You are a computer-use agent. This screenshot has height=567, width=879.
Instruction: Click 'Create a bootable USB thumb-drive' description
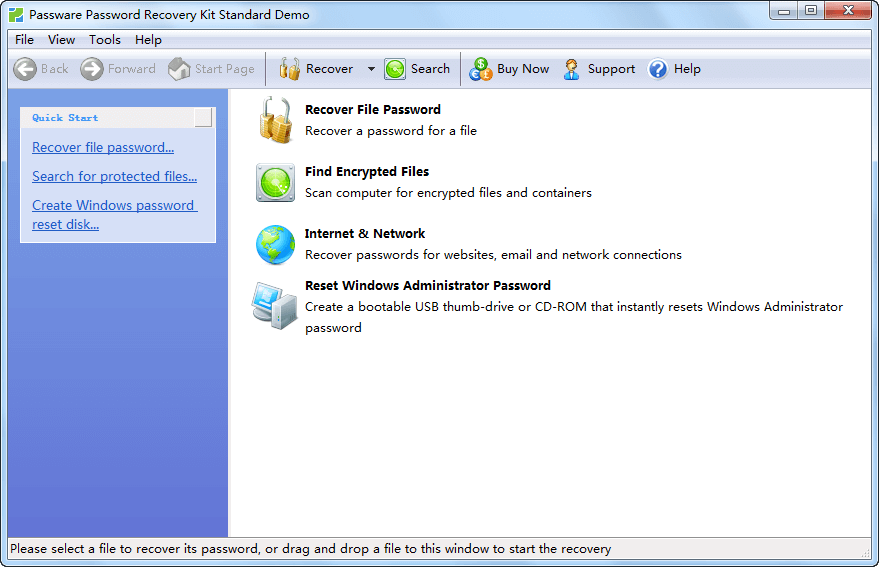click(x=574, y=317)
